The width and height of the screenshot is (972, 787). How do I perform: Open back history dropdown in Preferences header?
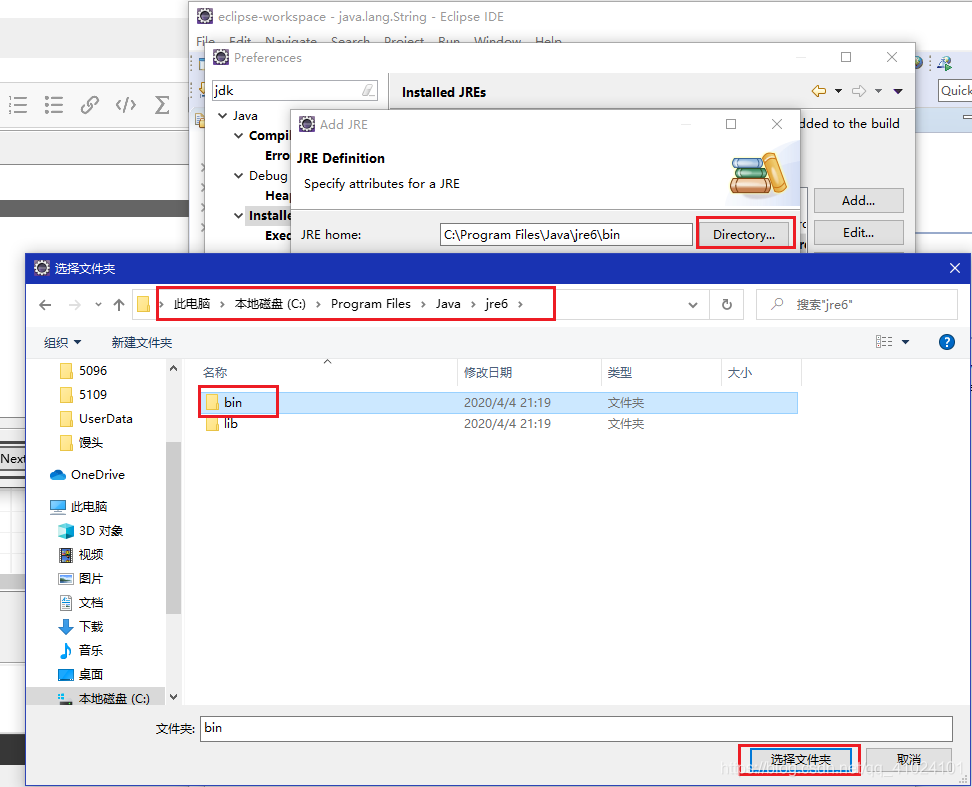(838, 91)
